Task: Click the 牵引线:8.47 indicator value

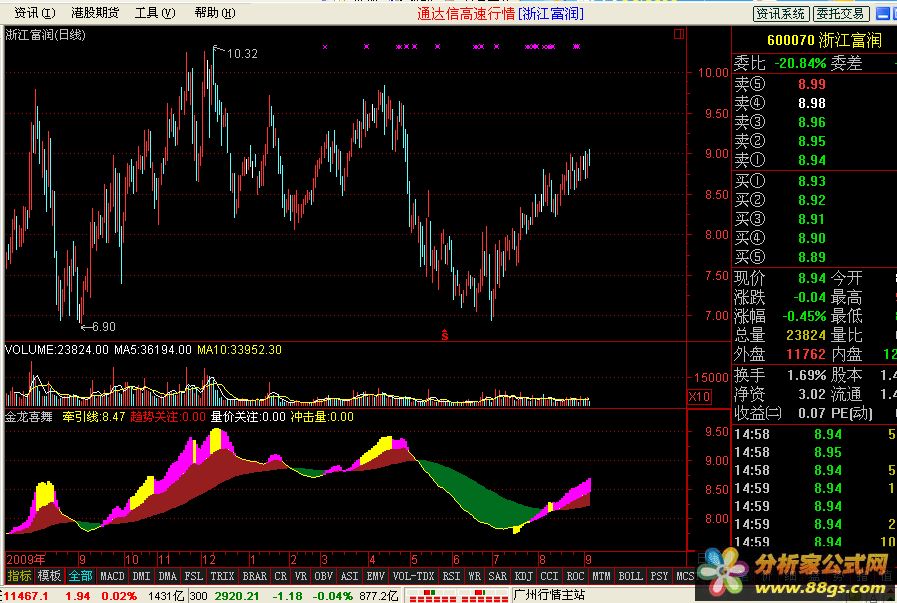Action: pyautogui.click(x=94, y=416)
